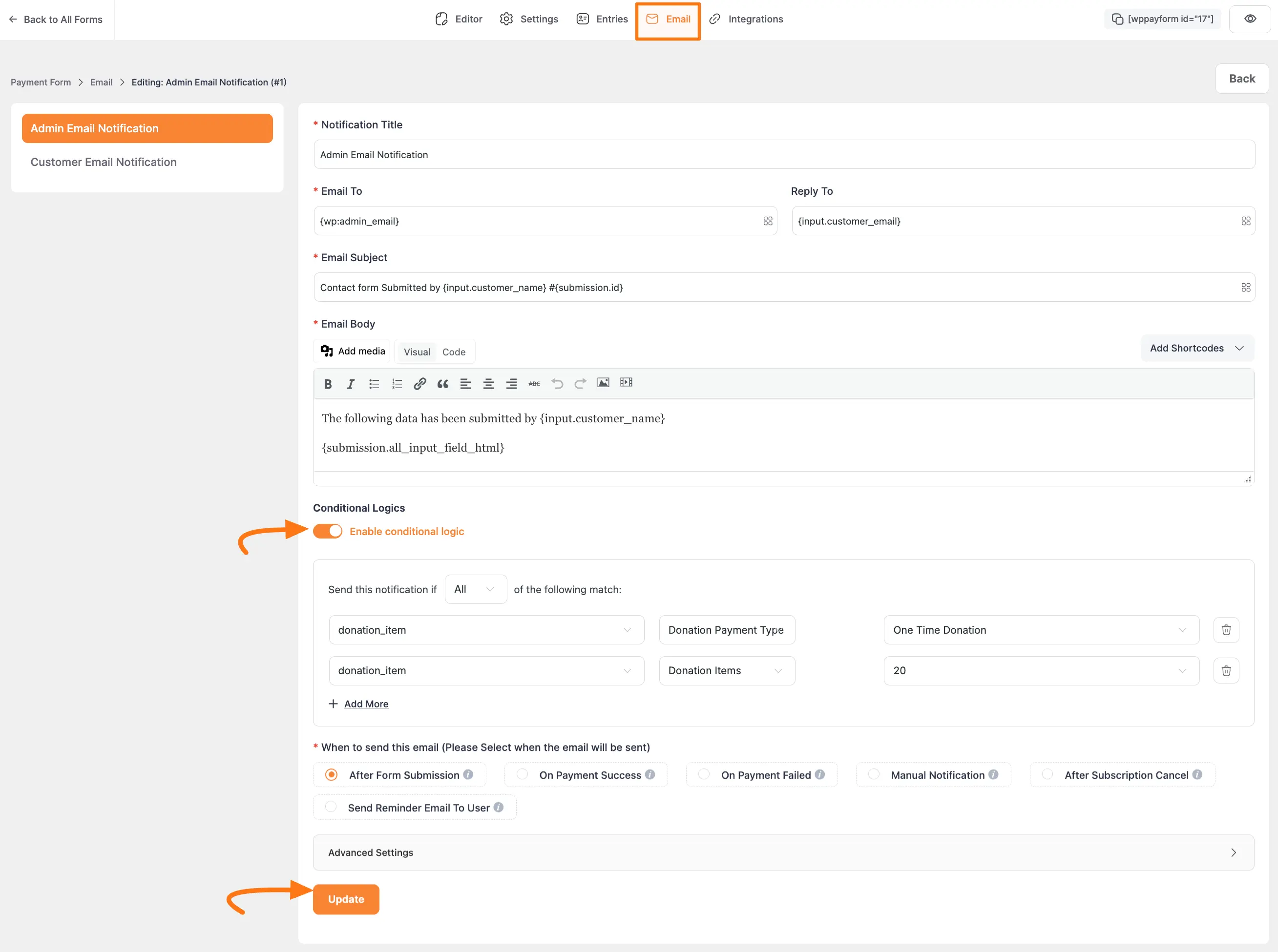The height and width of the screenshot is (952, 1278).
Task: Open the All match-type dropdown
Action: pyautogui.click(x=475, y=589)
